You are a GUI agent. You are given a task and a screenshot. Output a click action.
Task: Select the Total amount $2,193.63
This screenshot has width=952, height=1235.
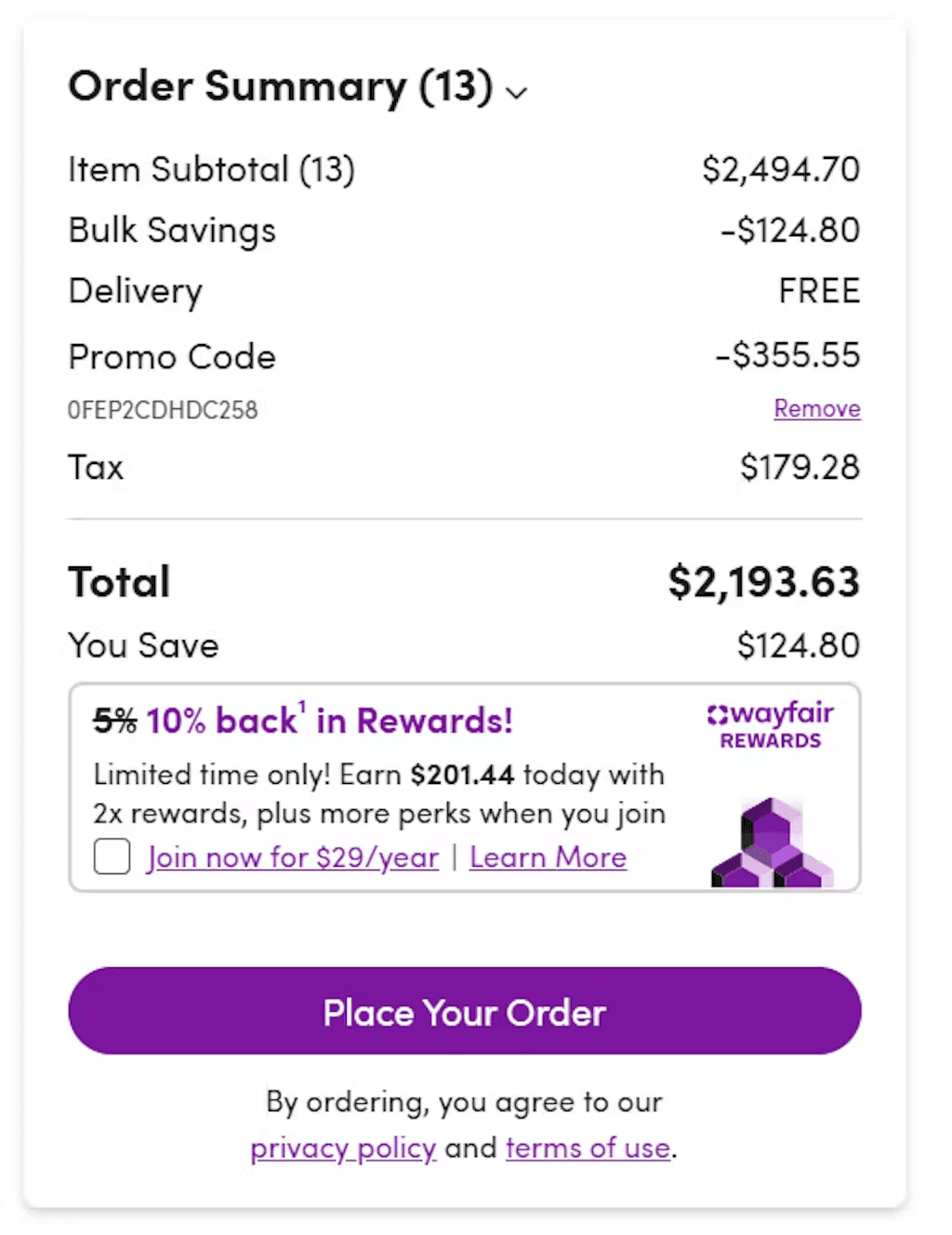pyautogui.click(x=762, y=581)
